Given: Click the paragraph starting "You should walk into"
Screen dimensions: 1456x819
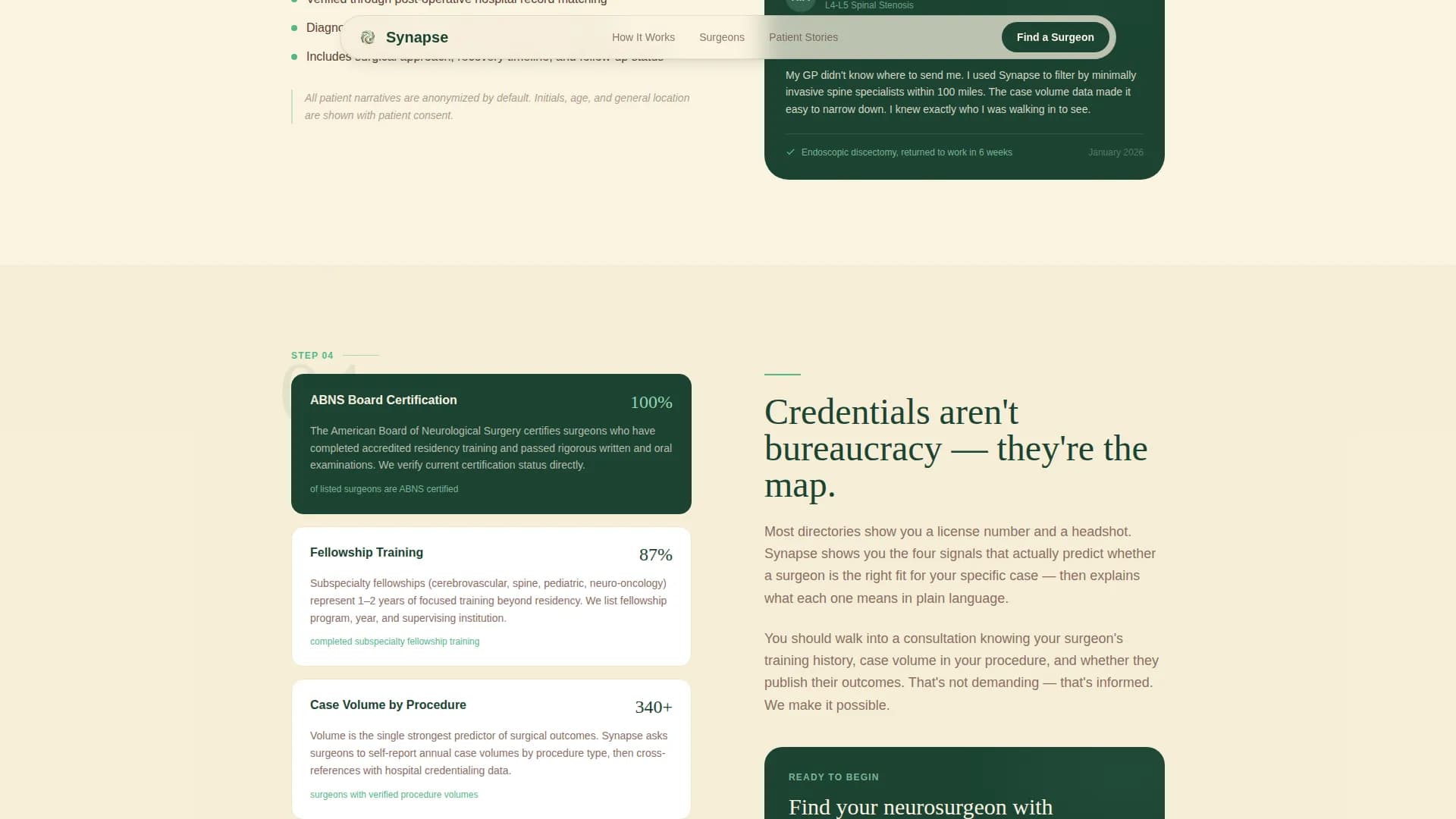Looking at the screenshot, I should pos(962,672).
